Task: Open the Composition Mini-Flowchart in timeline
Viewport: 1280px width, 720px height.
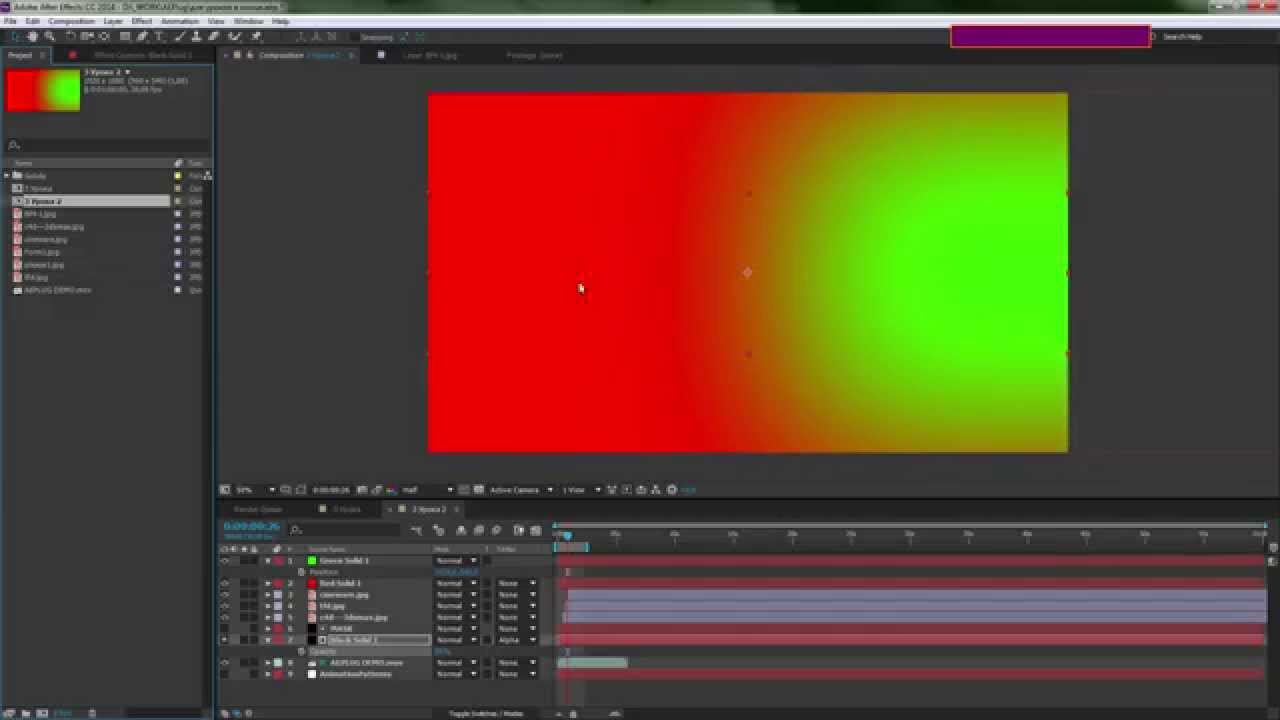Action: point(416,530)
